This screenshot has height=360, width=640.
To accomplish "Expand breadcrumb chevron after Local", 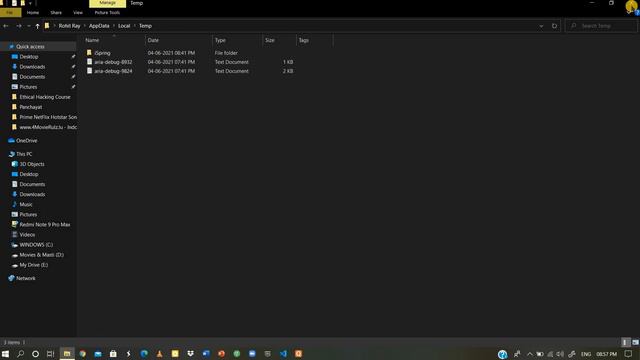I will [135, 26].
